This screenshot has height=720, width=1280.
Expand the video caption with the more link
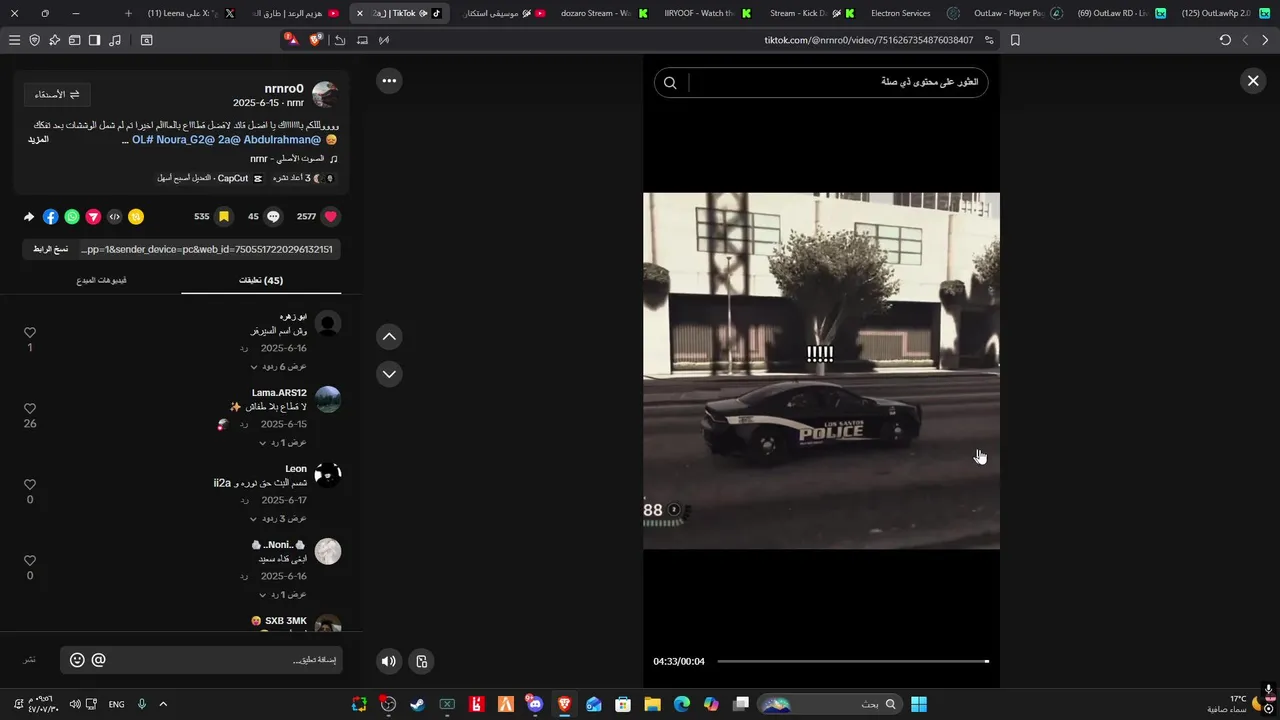pos(38,140)
